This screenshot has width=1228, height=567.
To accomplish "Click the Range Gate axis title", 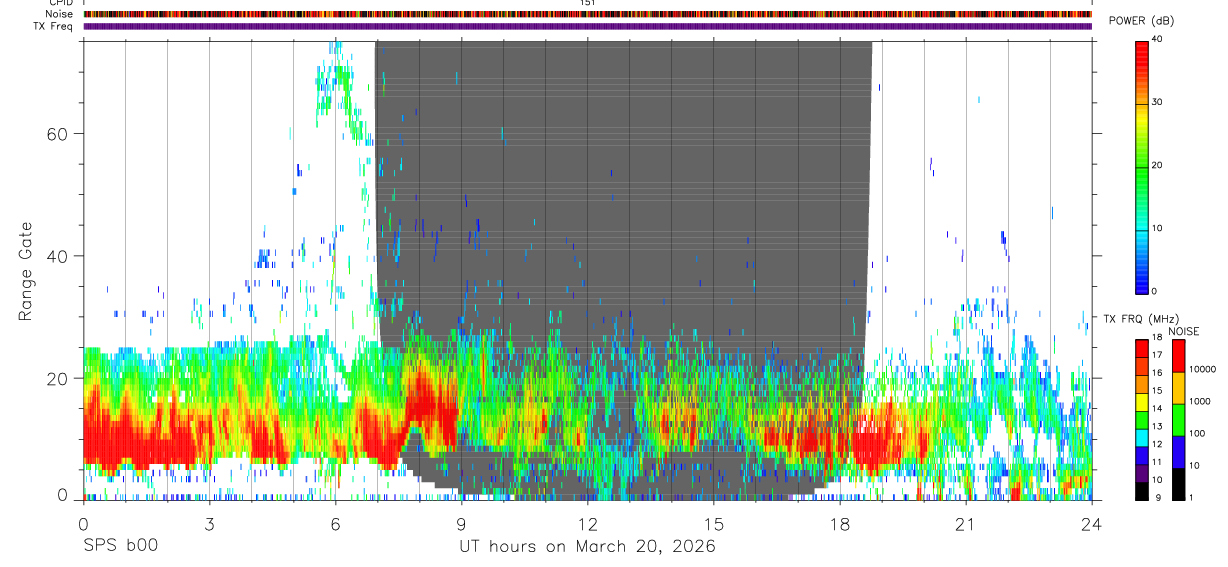I will pos(25,270).
